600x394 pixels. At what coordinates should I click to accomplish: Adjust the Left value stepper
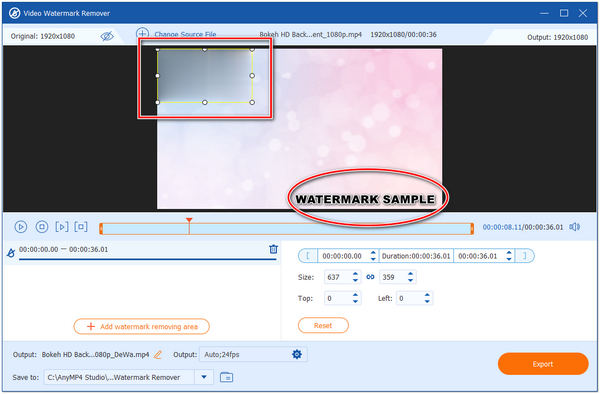pos(427,298)
